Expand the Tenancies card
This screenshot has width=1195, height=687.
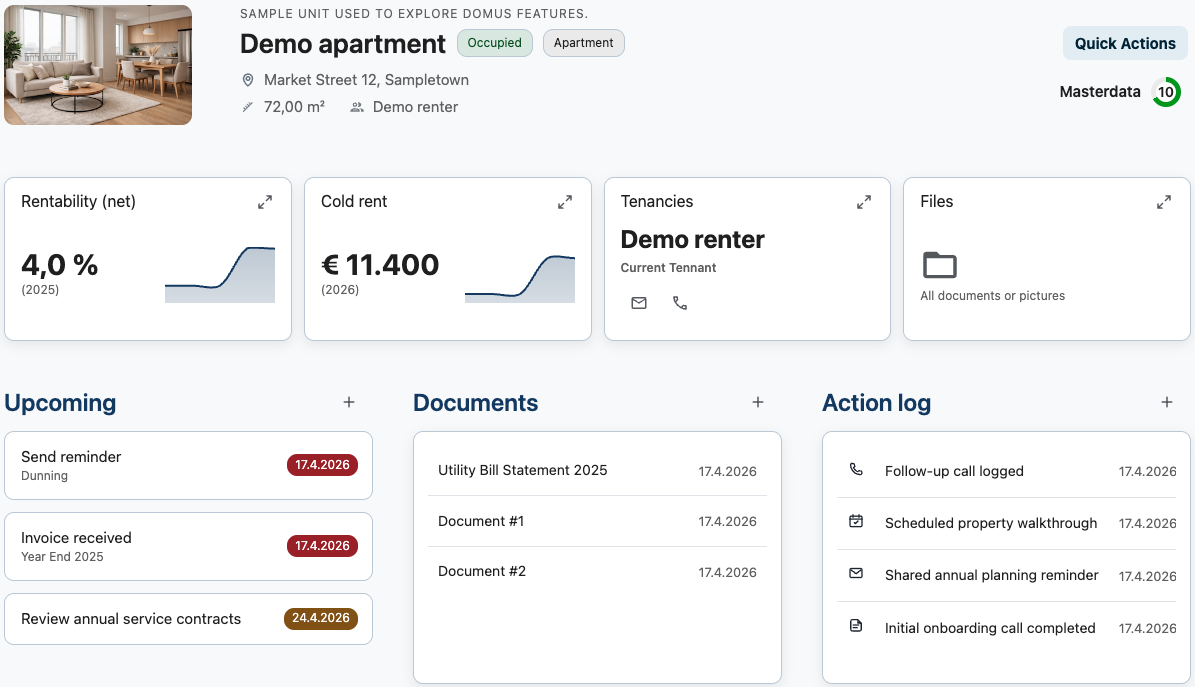click(x=863, y=201)
